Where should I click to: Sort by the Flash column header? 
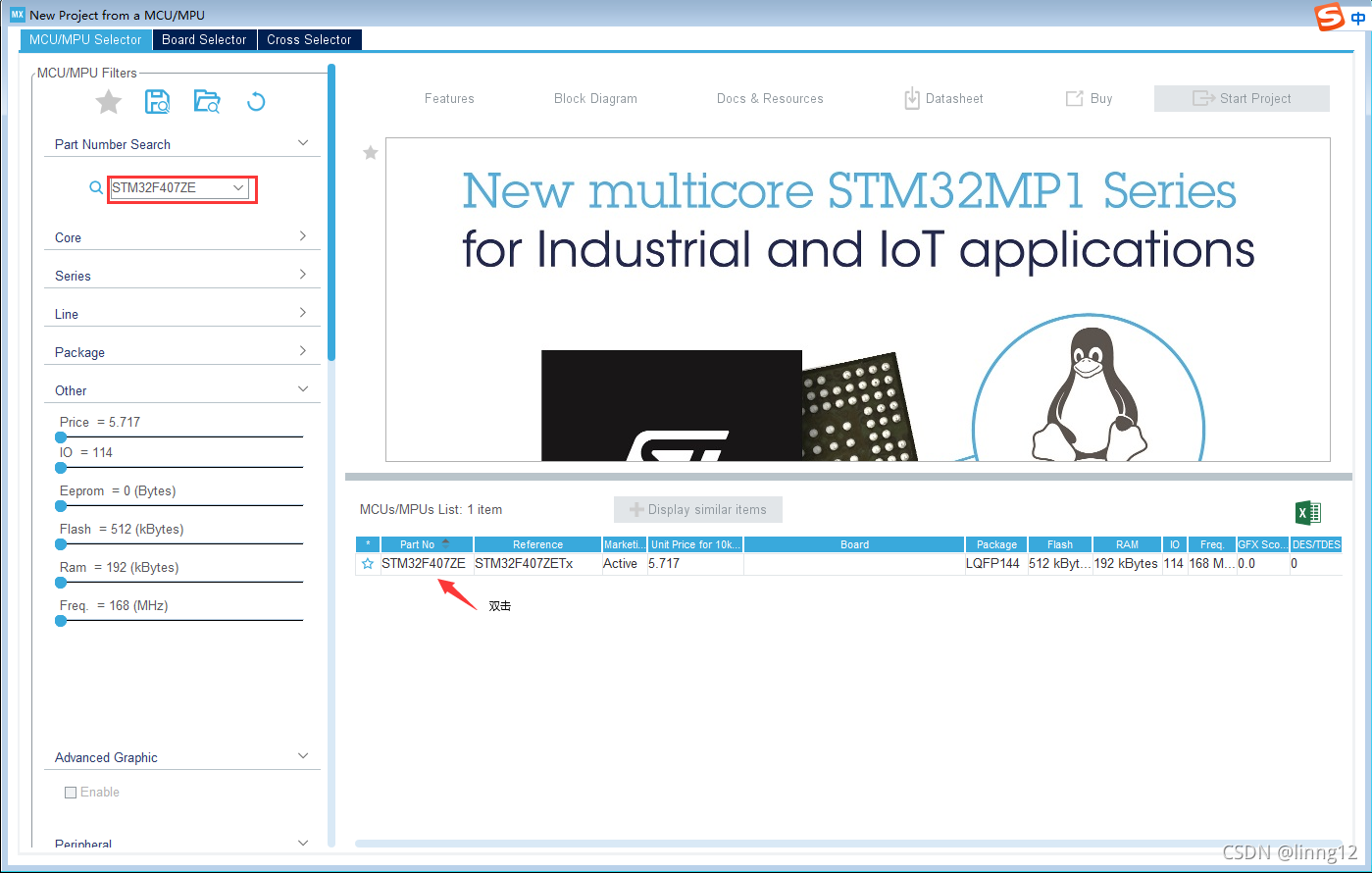pyautogui.click(x=1060, y=544)
